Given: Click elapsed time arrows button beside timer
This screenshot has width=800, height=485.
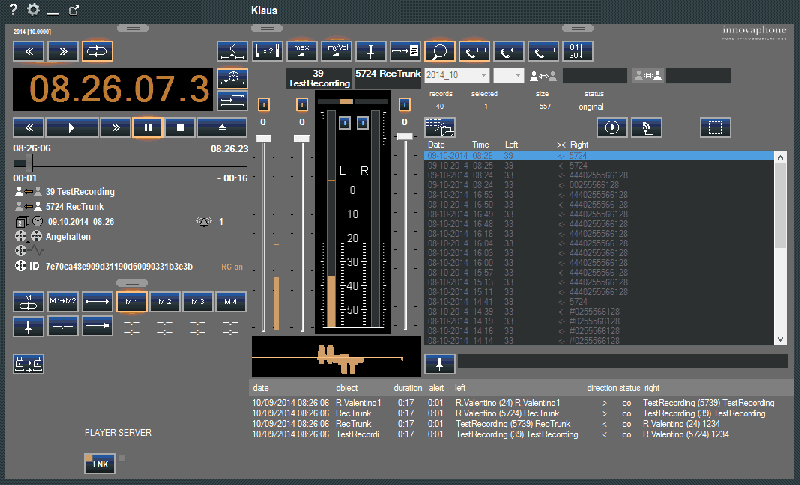Looking at the screenshot, I should (233, 101).
